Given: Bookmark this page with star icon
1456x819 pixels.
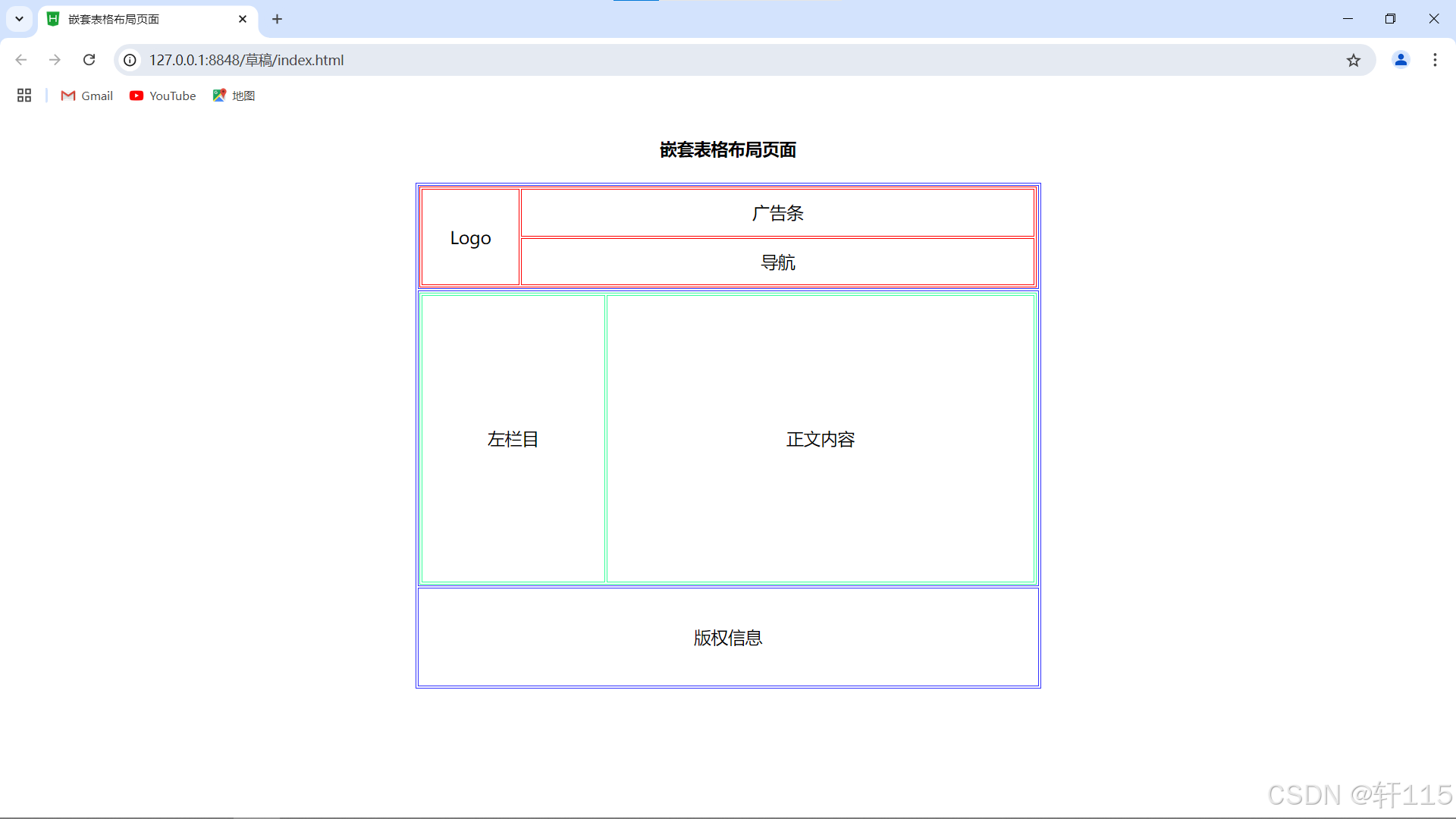Looking at the screenshot, I should 1354,60.
